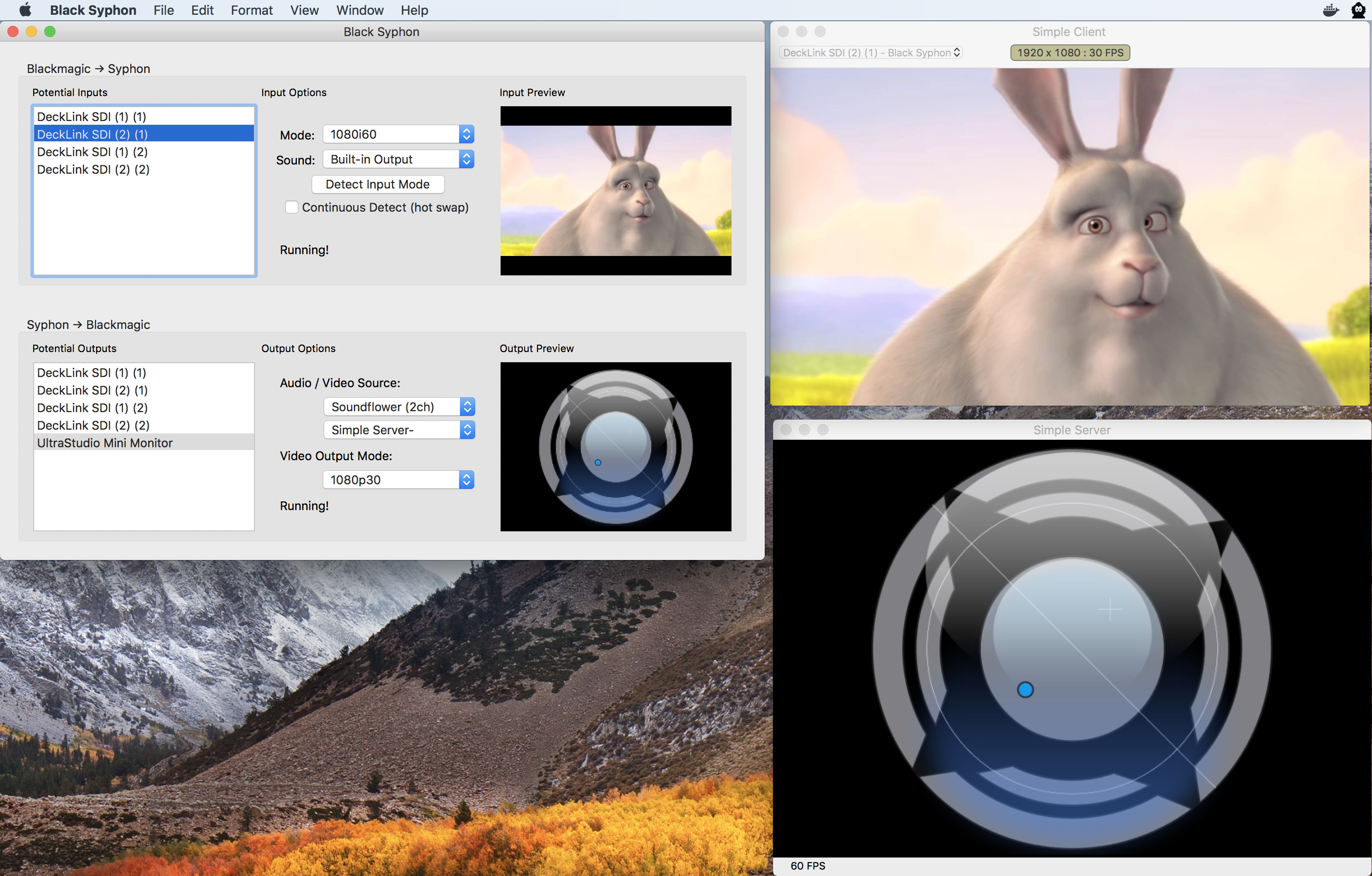Open the Simple Server- video source dropdown
1372x876 pixels.
(x=399, y=430)
